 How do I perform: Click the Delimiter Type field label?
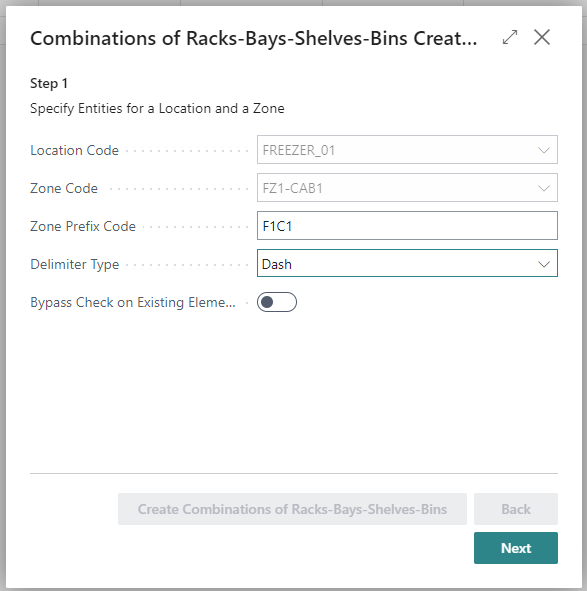(75, 264)
